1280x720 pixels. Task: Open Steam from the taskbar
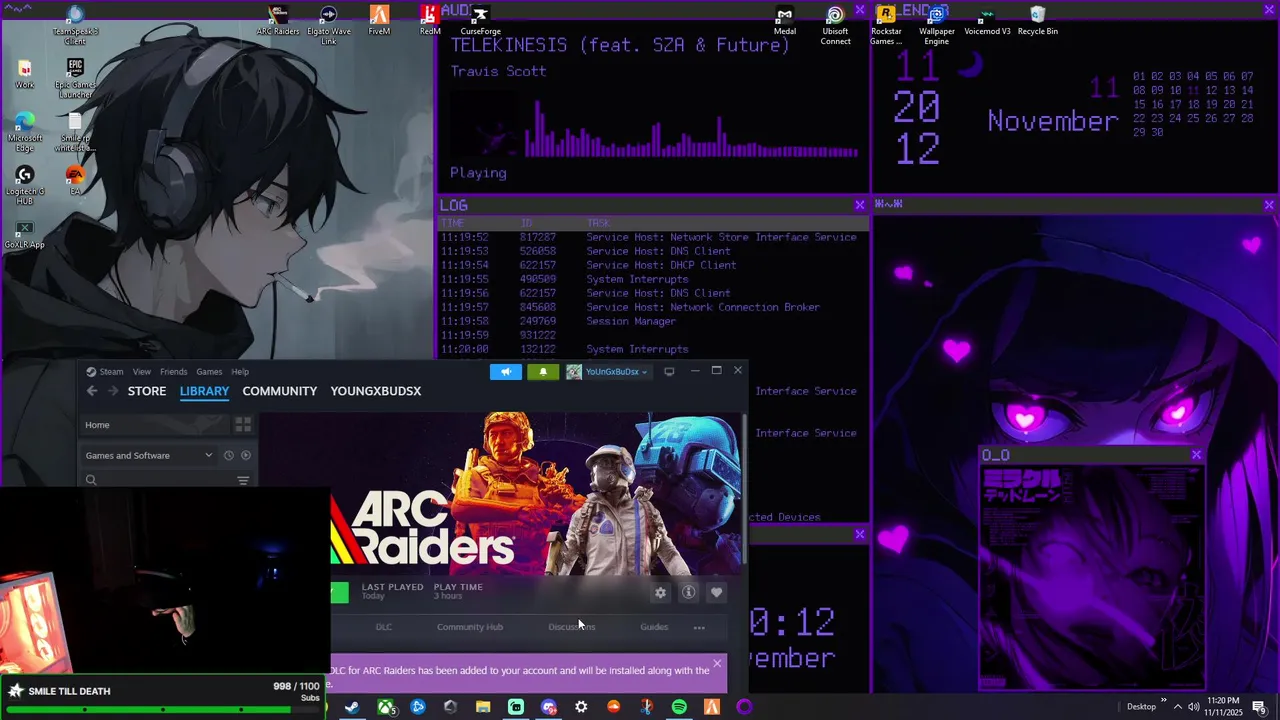[x=352, y=707]
